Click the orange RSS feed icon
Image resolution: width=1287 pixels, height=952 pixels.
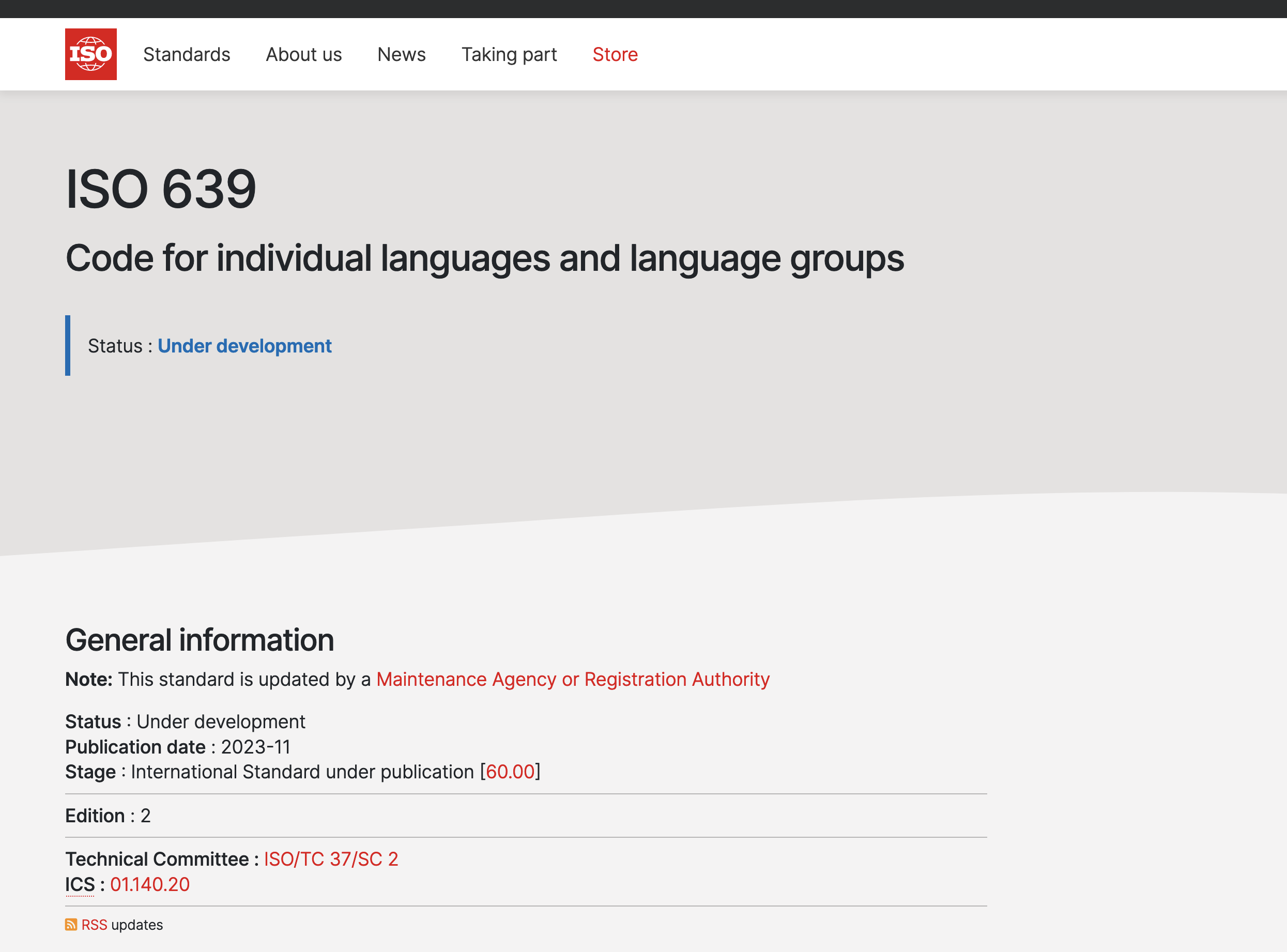71,925
